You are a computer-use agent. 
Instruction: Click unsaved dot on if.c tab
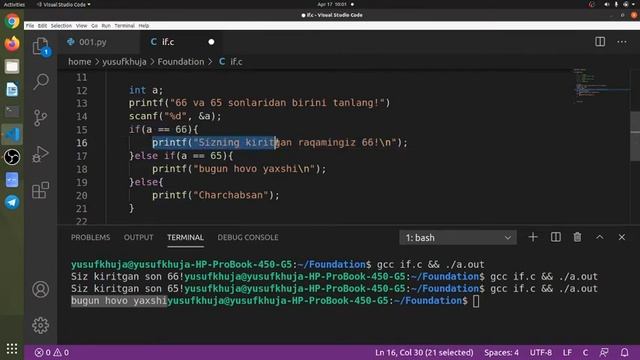211,42
